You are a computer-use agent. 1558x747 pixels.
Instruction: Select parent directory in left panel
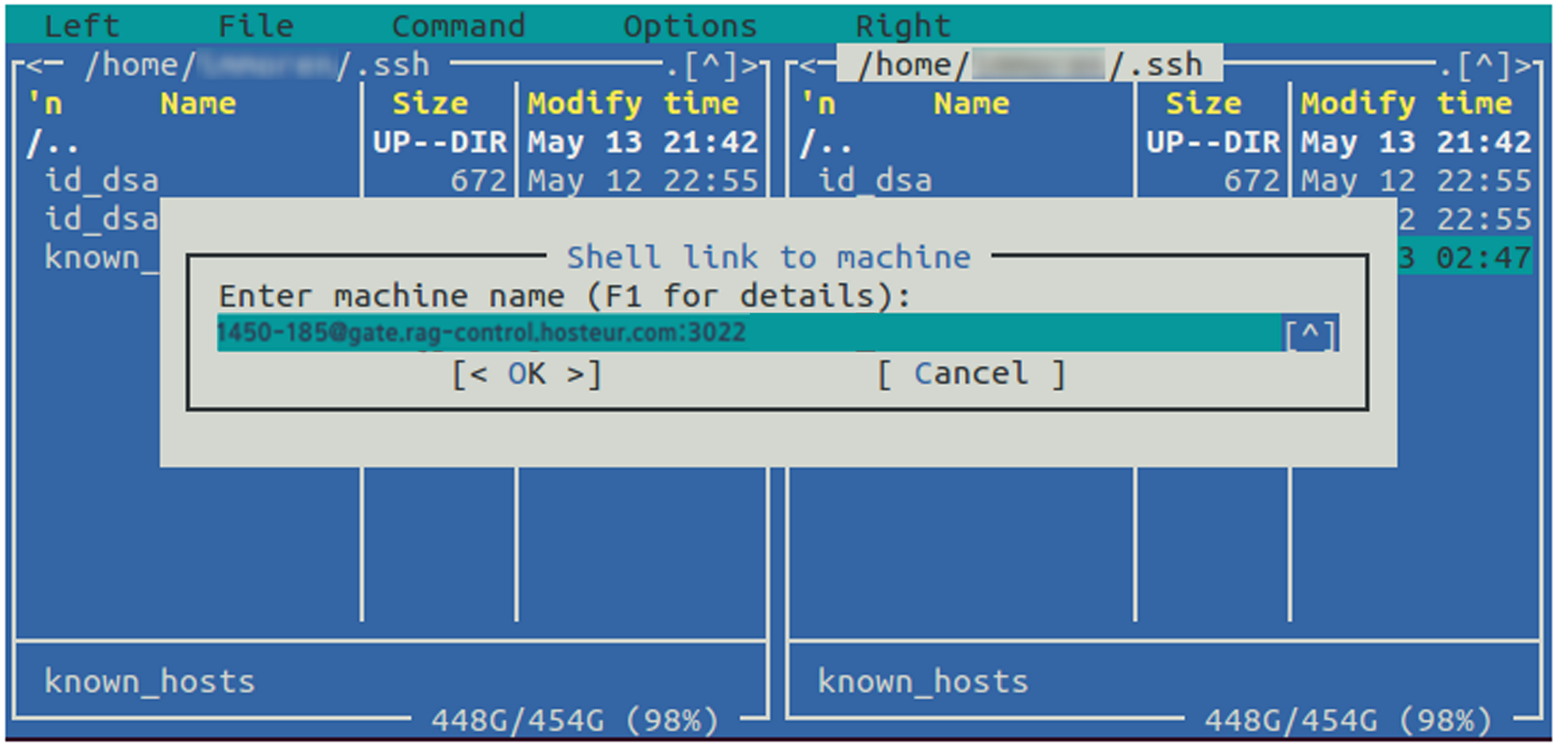[x=50, y=143]
